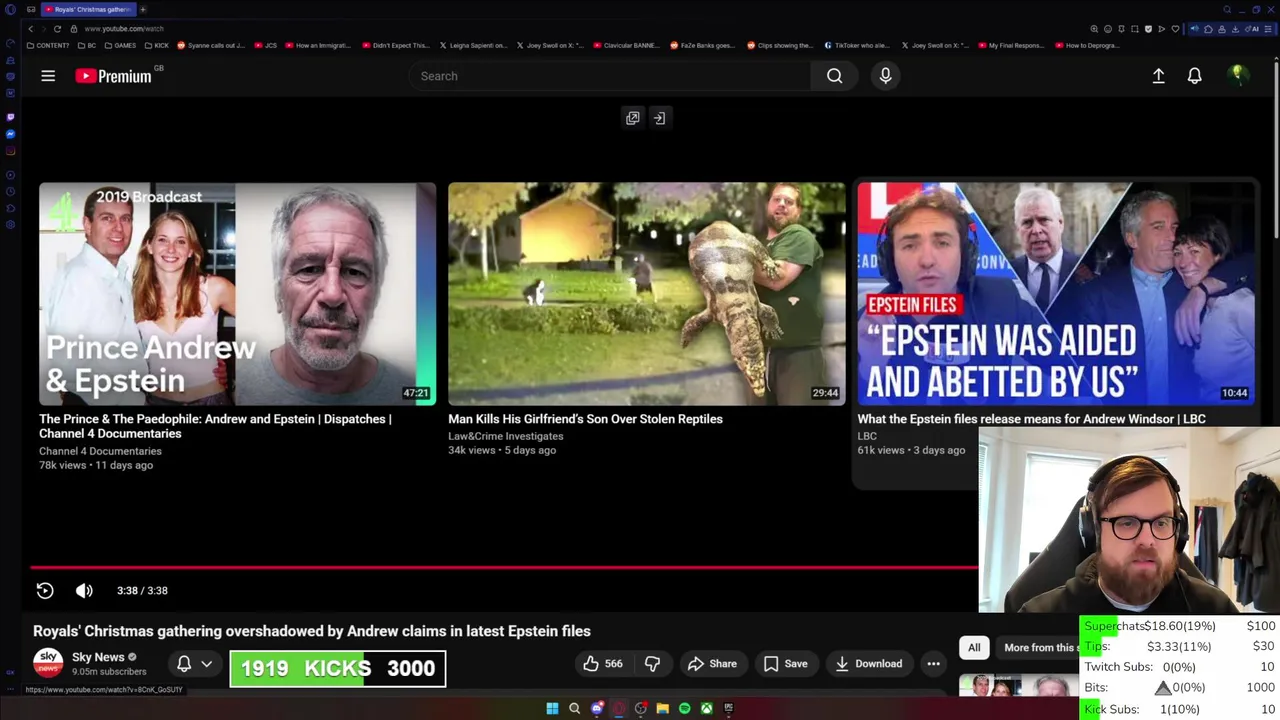The width and height of the screenshot is (1280, 720).
Task: Open the Sky News channel avatar
Action: click(48, 664)
